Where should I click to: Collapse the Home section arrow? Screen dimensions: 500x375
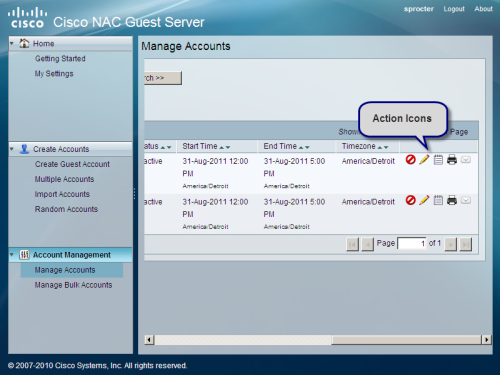coord(12,43)
